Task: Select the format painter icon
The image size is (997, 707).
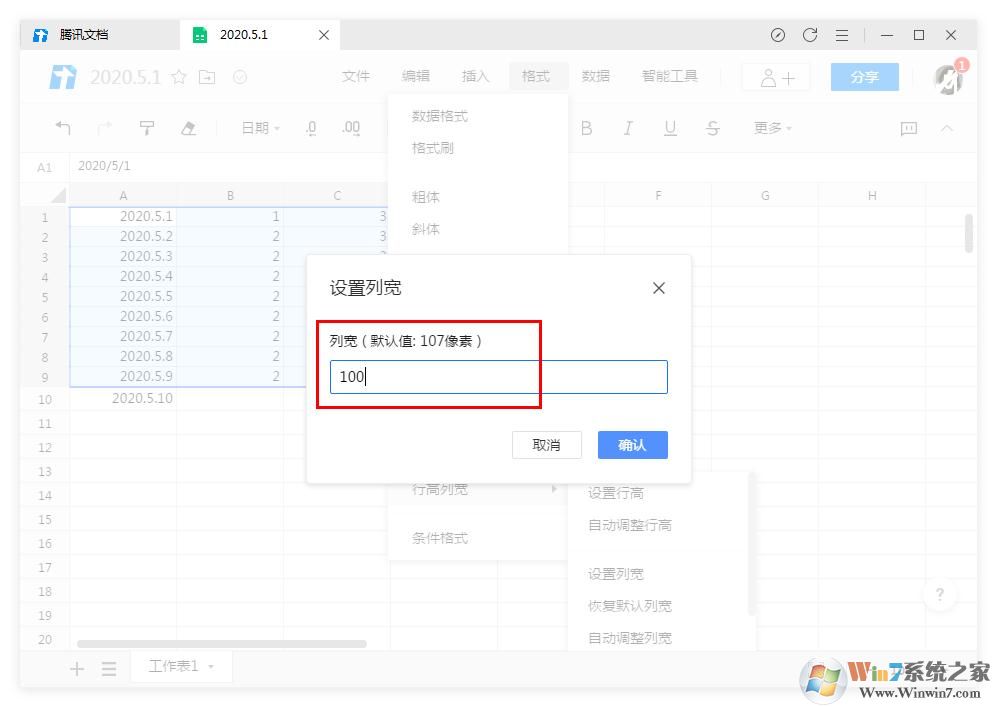Action: click(147, 128)
